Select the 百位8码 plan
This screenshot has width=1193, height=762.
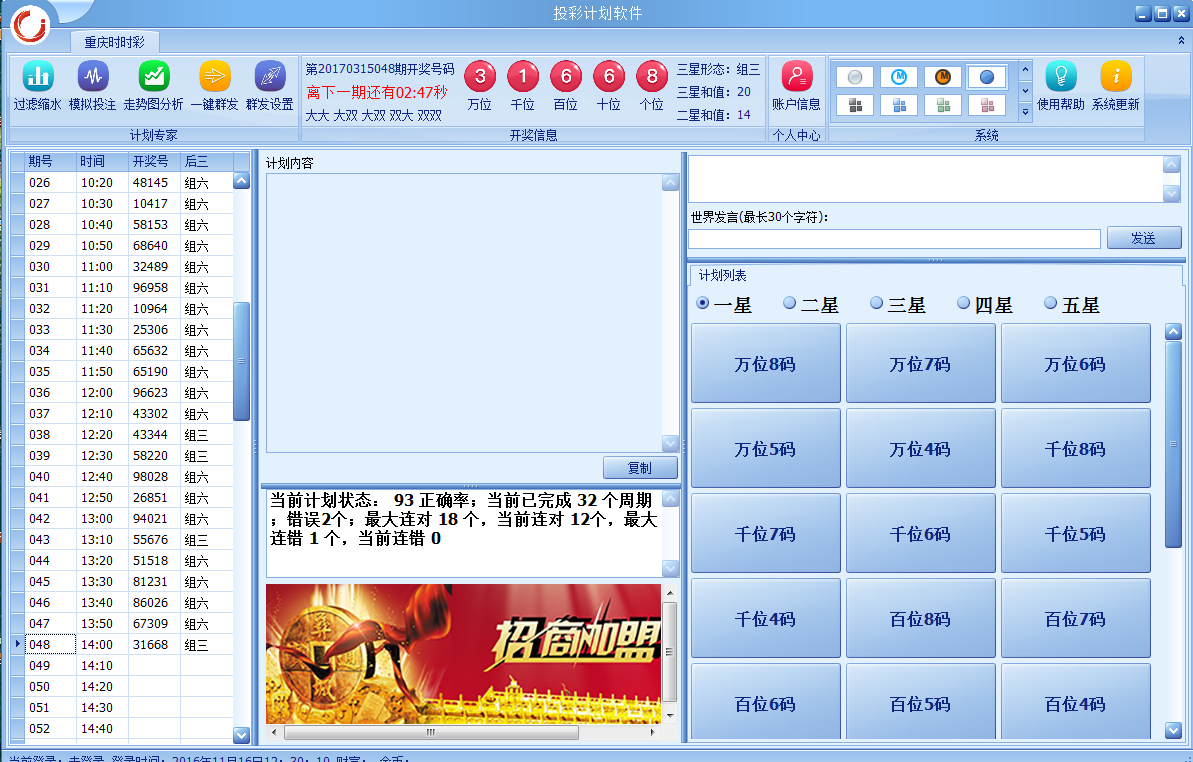coord(921,618)
